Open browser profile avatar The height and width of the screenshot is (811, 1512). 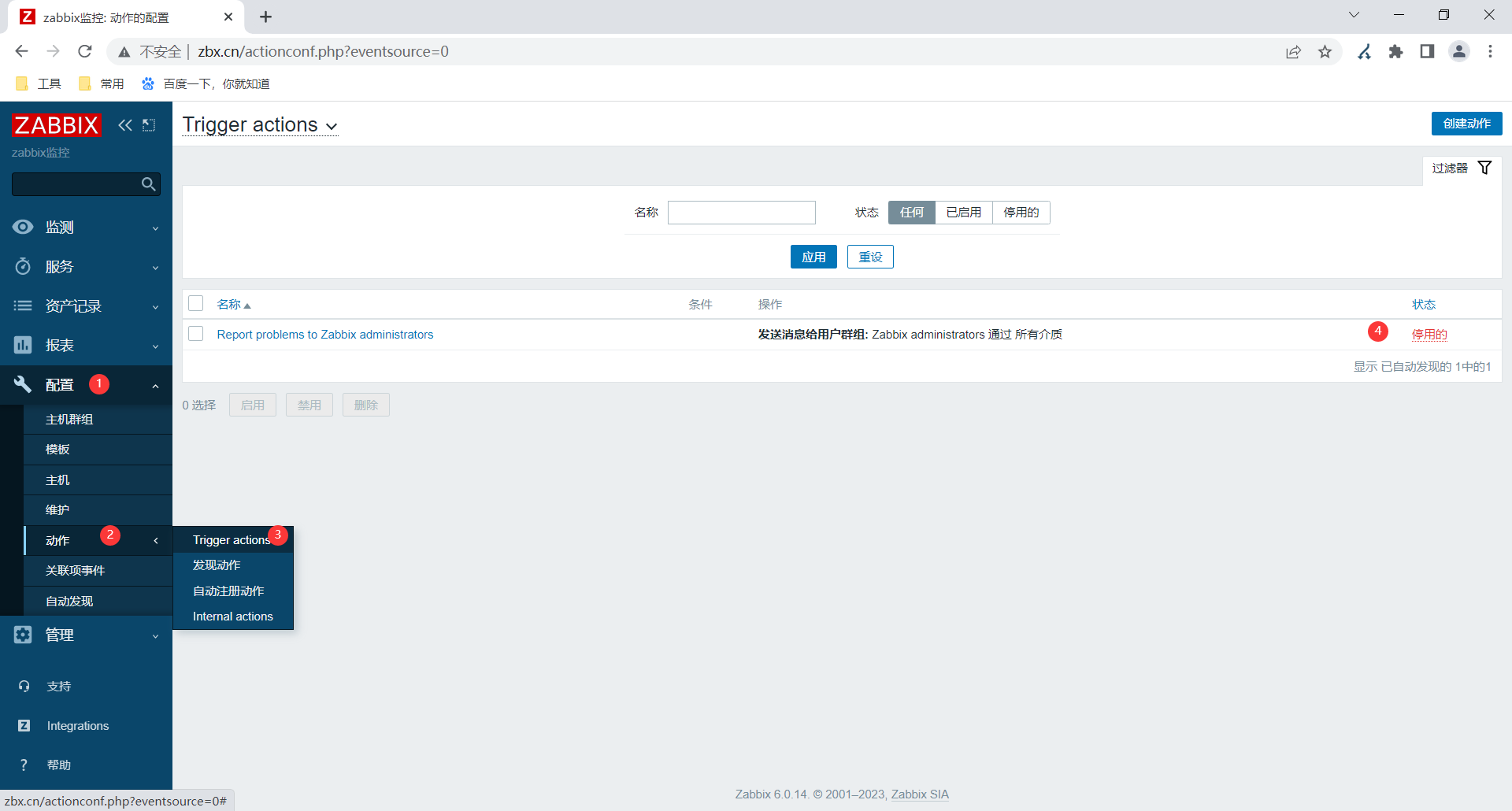pyautogui.click(x=1459, y=52)
